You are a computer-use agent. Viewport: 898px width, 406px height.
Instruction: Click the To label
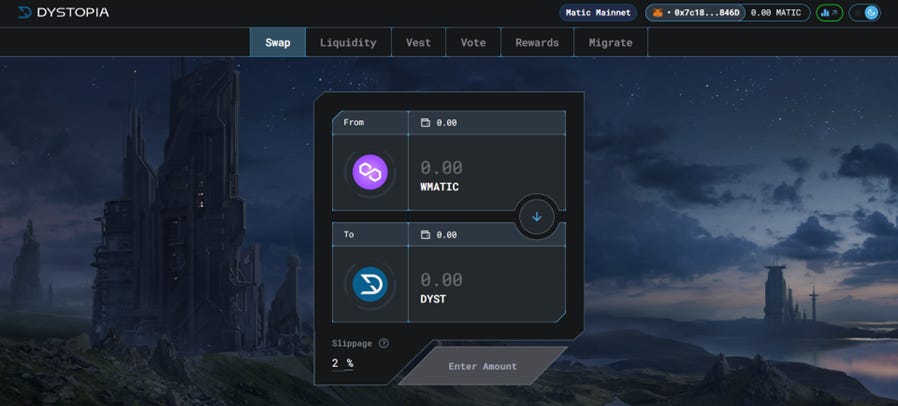click(349, 234)
